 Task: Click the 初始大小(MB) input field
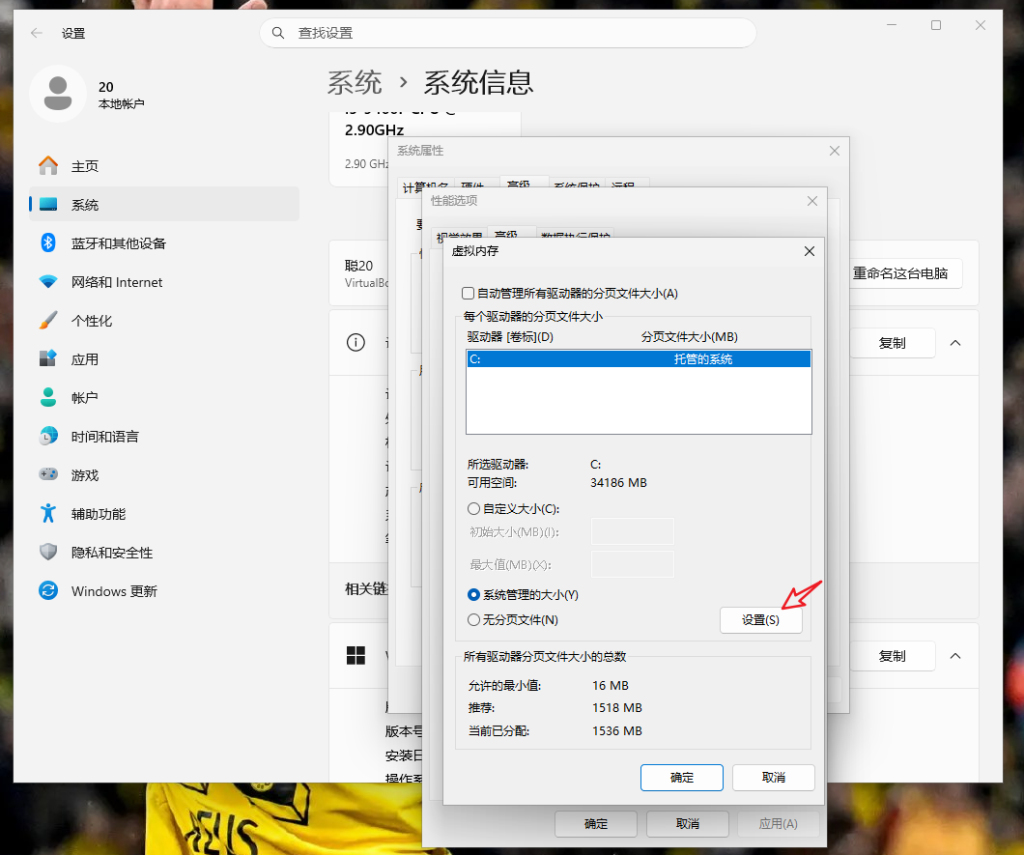[x=632, y=532]
